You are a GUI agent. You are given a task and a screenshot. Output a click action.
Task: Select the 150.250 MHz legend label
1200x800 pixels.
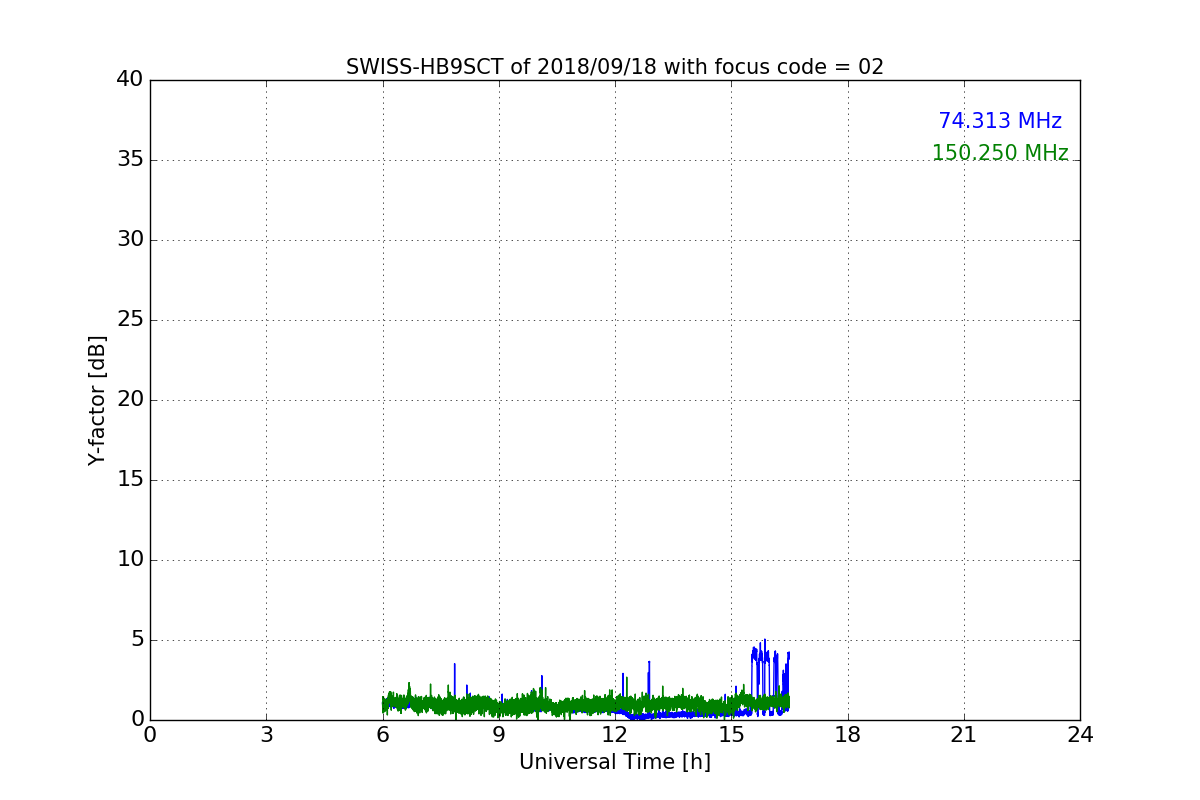point(1000,153)
